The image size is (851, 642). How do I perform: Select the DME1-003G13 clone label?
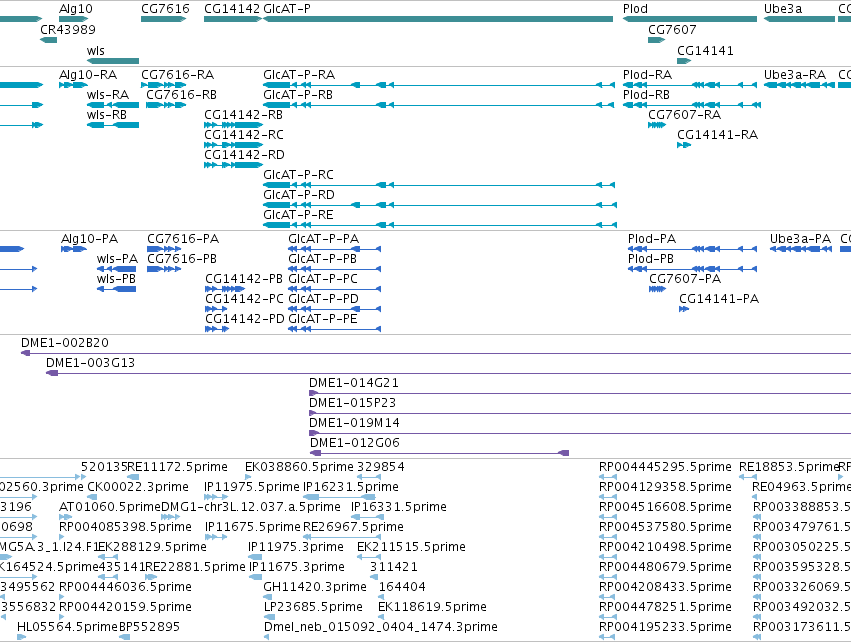point(90,363)
